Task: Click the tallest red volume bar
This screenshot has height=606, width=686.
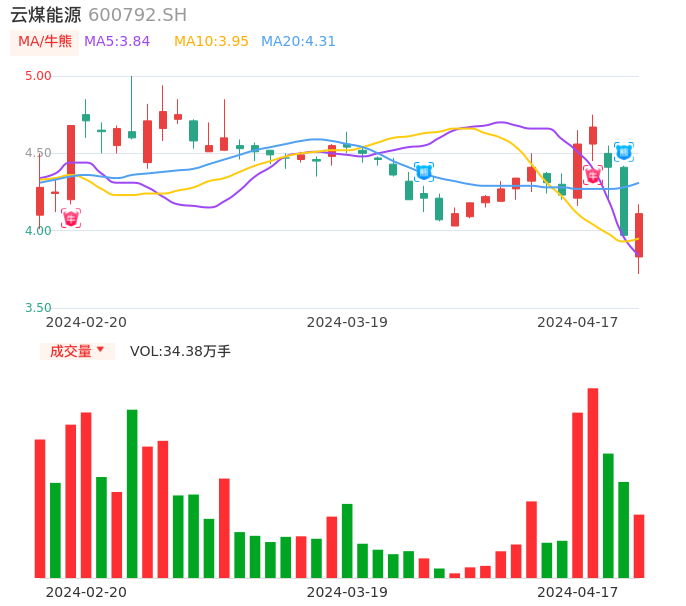Action: point(593,483)
